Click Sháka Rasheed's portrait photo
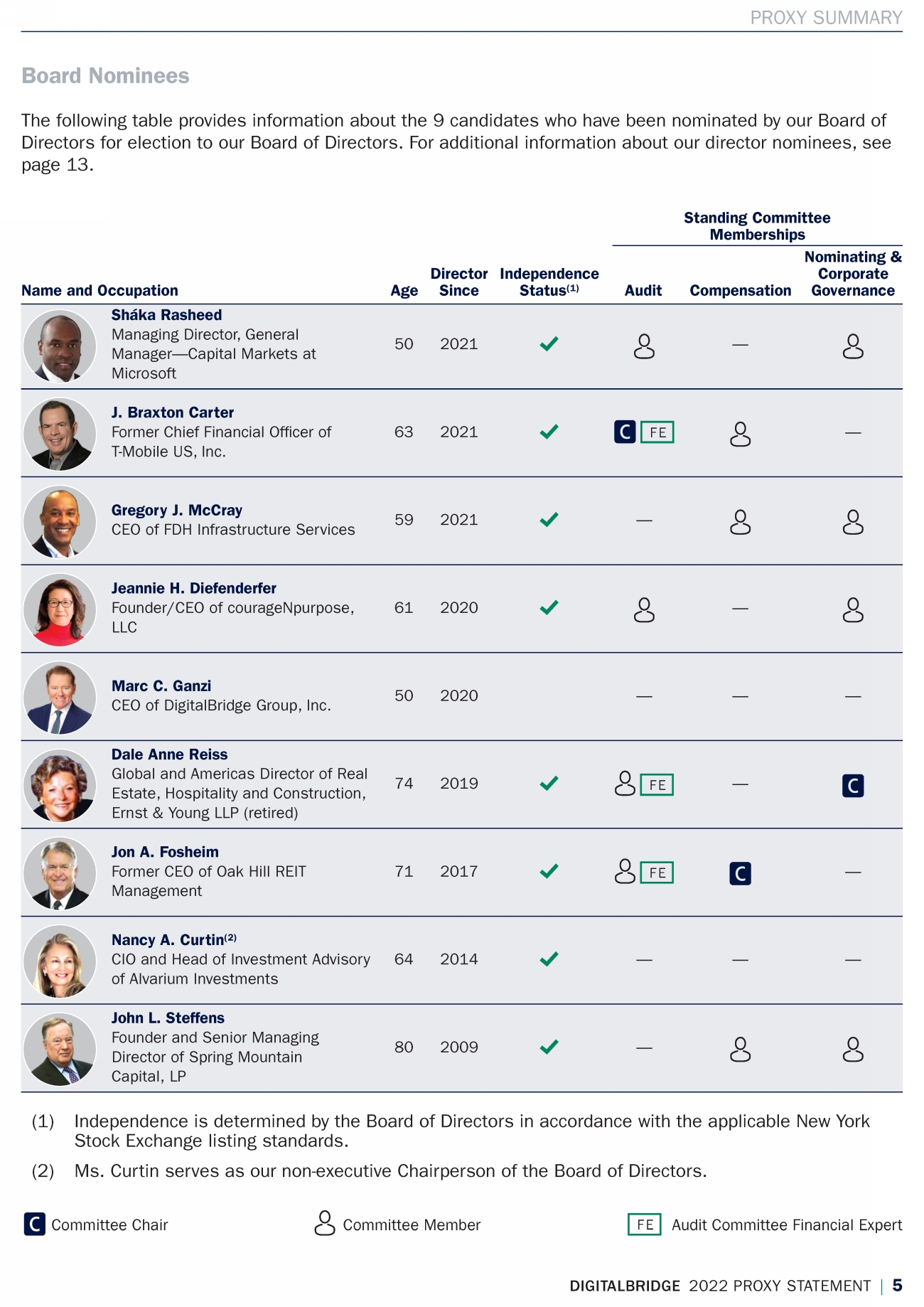924x1307 pixels. (60, 346)
